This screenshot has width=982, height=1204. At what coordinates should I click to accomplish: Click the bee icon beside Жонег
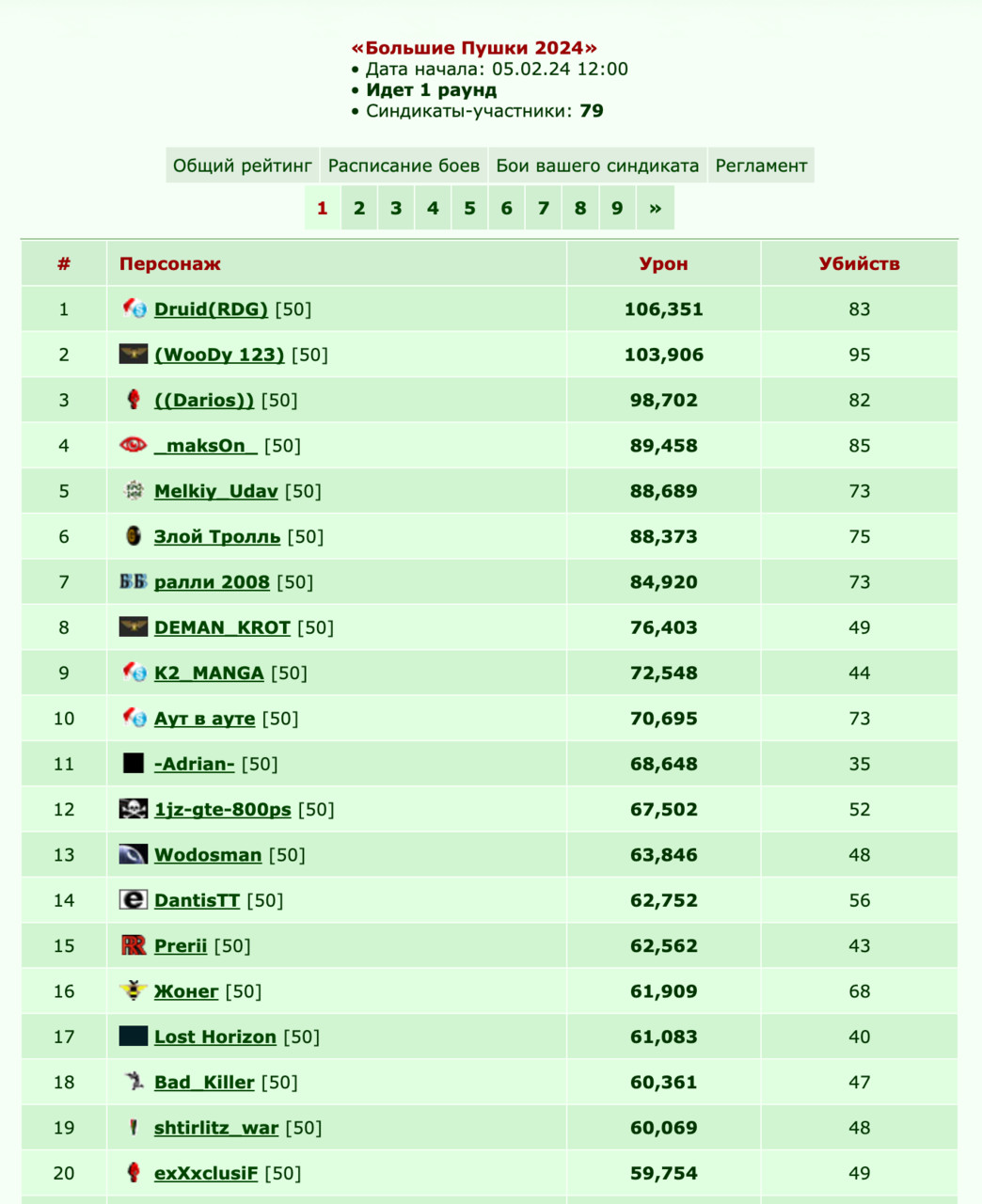click(x=134, y=990)
